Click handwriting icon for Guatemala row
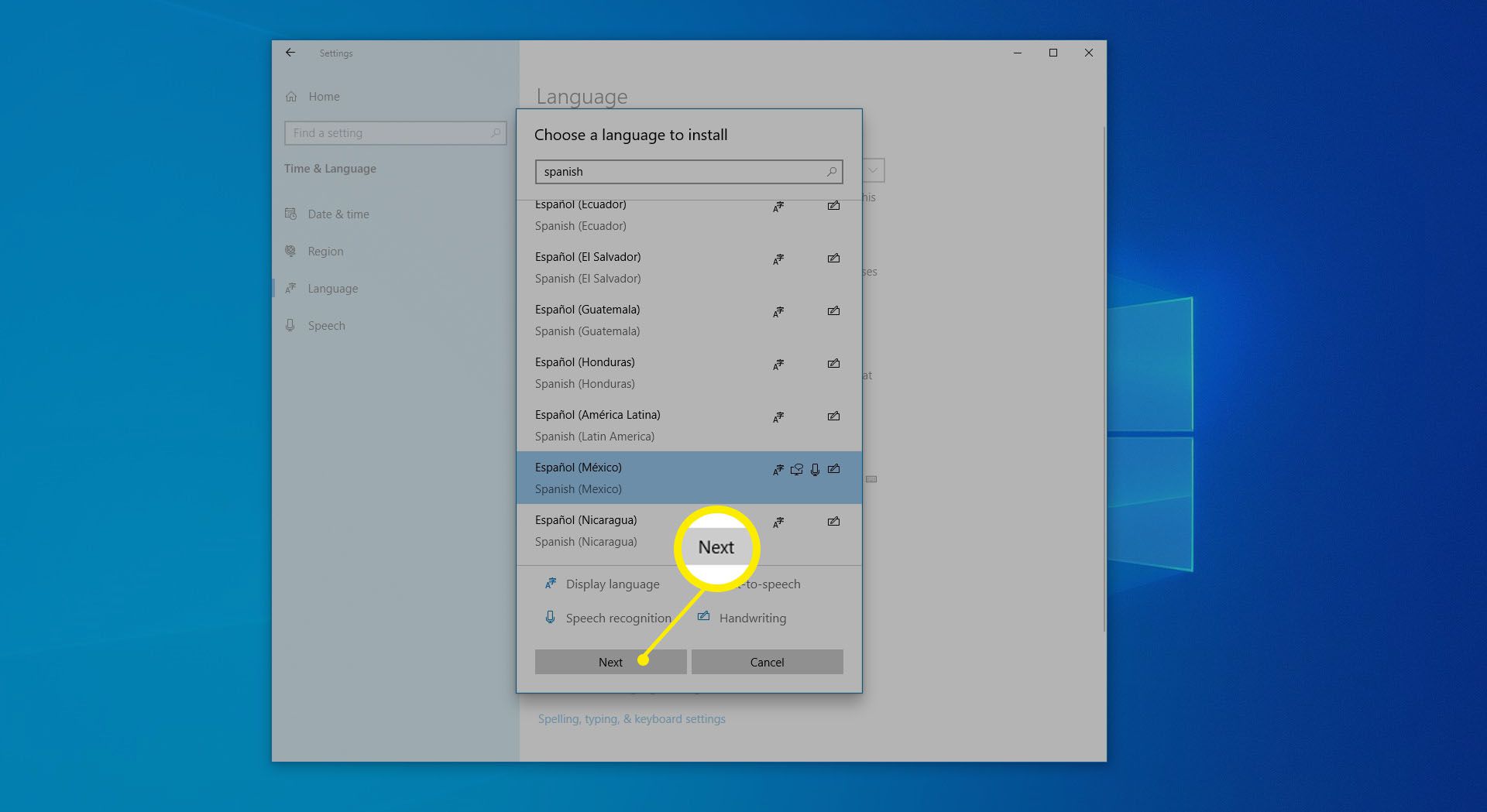 833,311
